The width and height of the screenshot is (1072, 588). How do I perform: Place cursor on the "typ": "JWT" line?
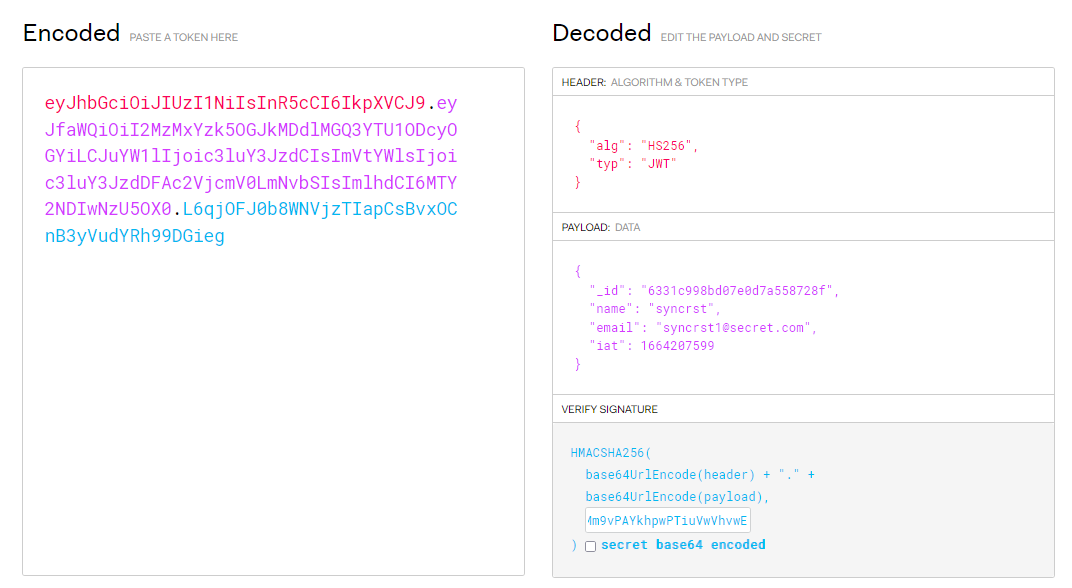click(x=633, y=163)
